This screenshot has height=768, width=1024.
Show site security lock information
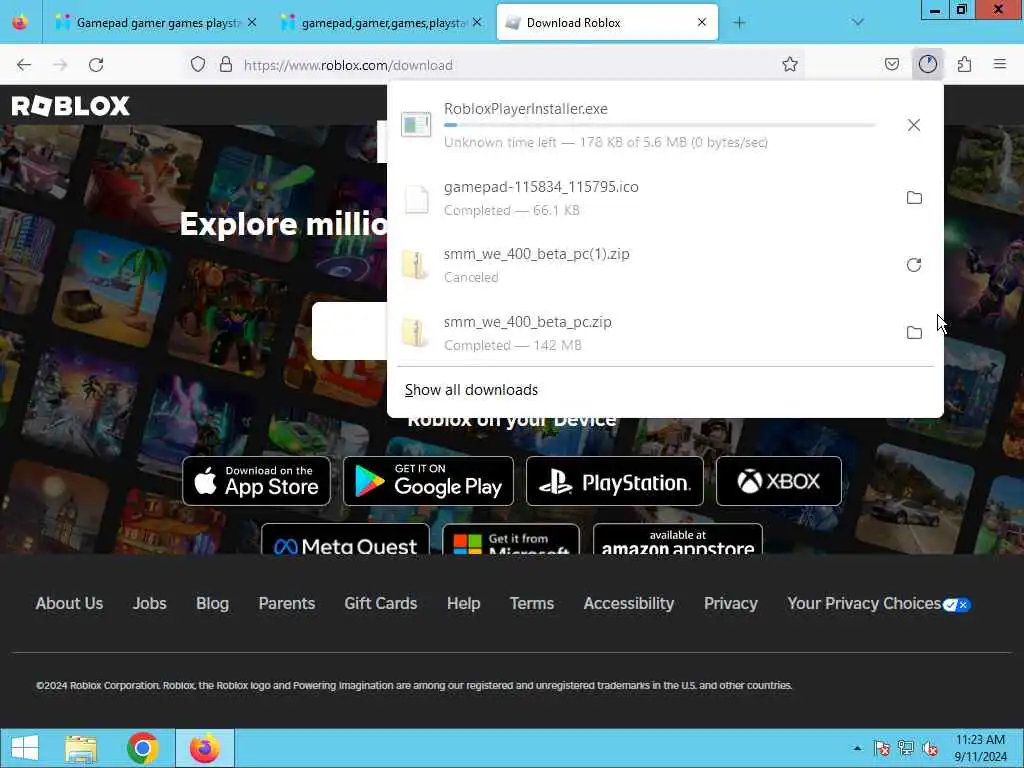[225, 64]
